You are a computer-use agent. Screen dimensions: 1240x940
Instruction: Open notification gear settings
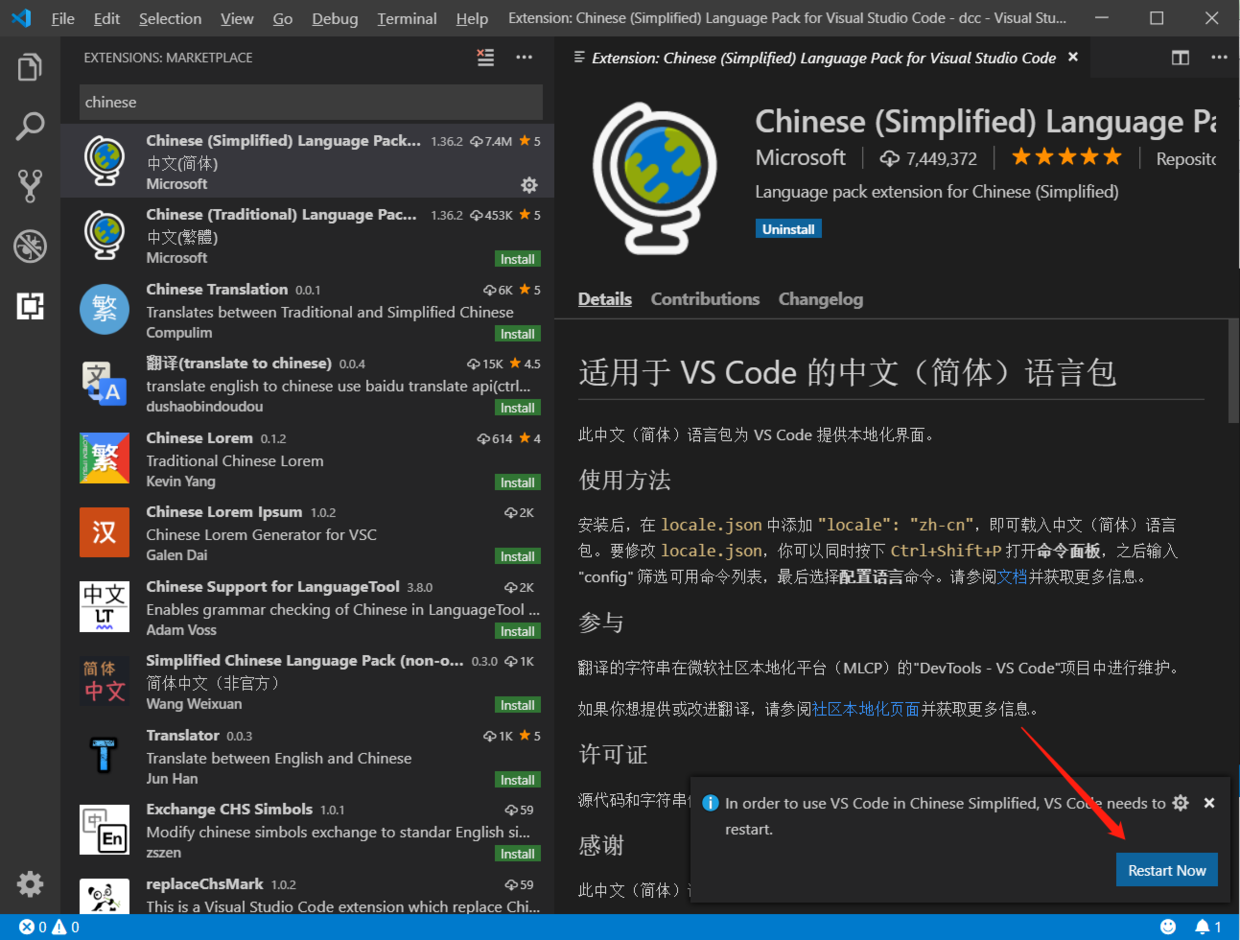pos(1180,803)
